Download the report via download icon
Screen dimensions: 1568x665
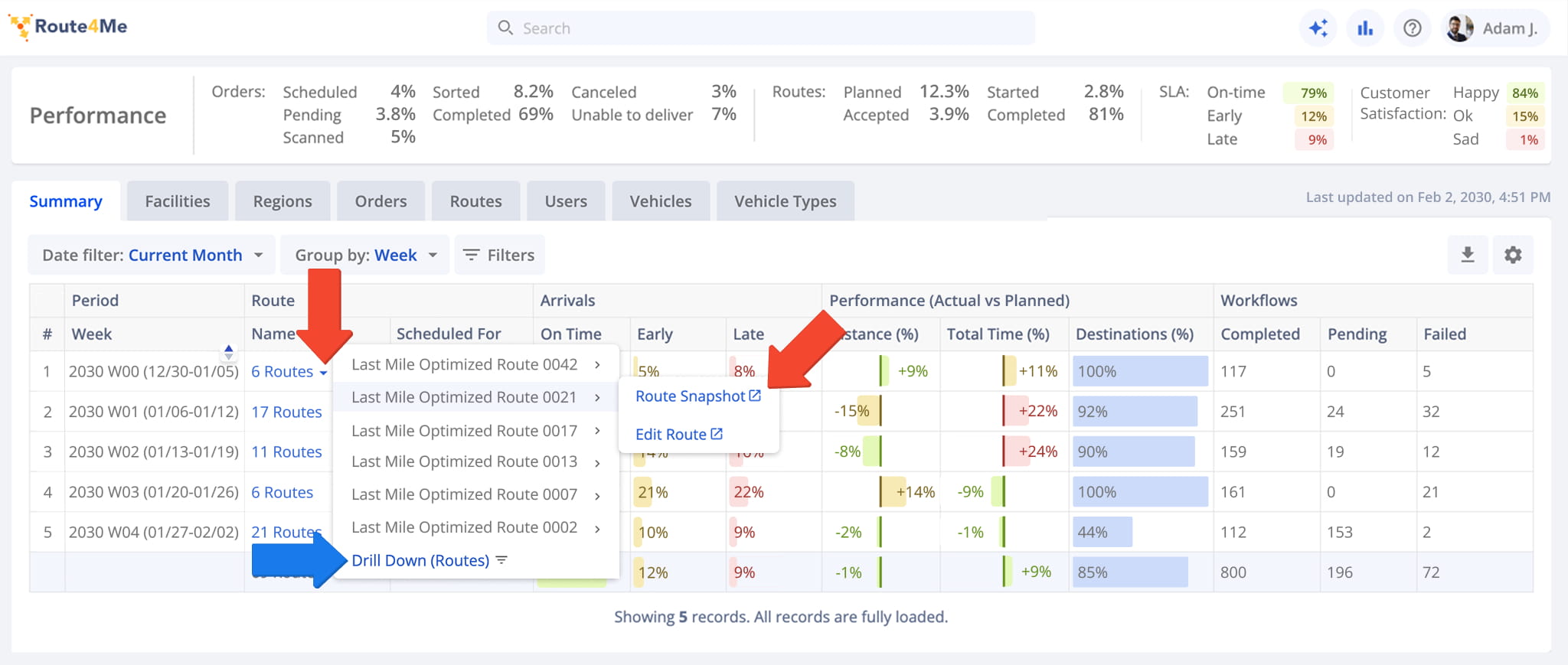(x=1468, y=255)
